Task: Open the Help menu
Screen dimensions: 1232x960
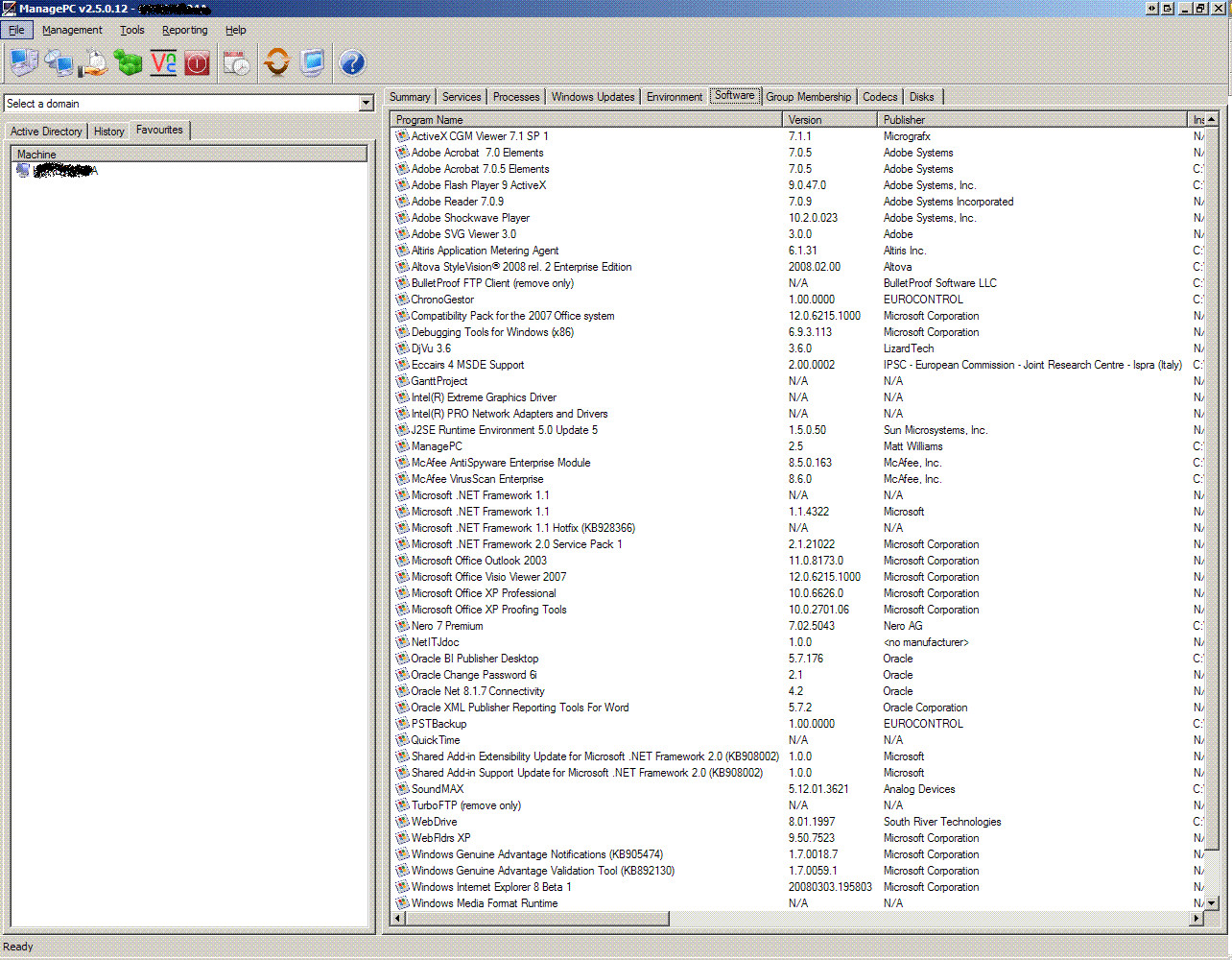Action: pos(236,30)
